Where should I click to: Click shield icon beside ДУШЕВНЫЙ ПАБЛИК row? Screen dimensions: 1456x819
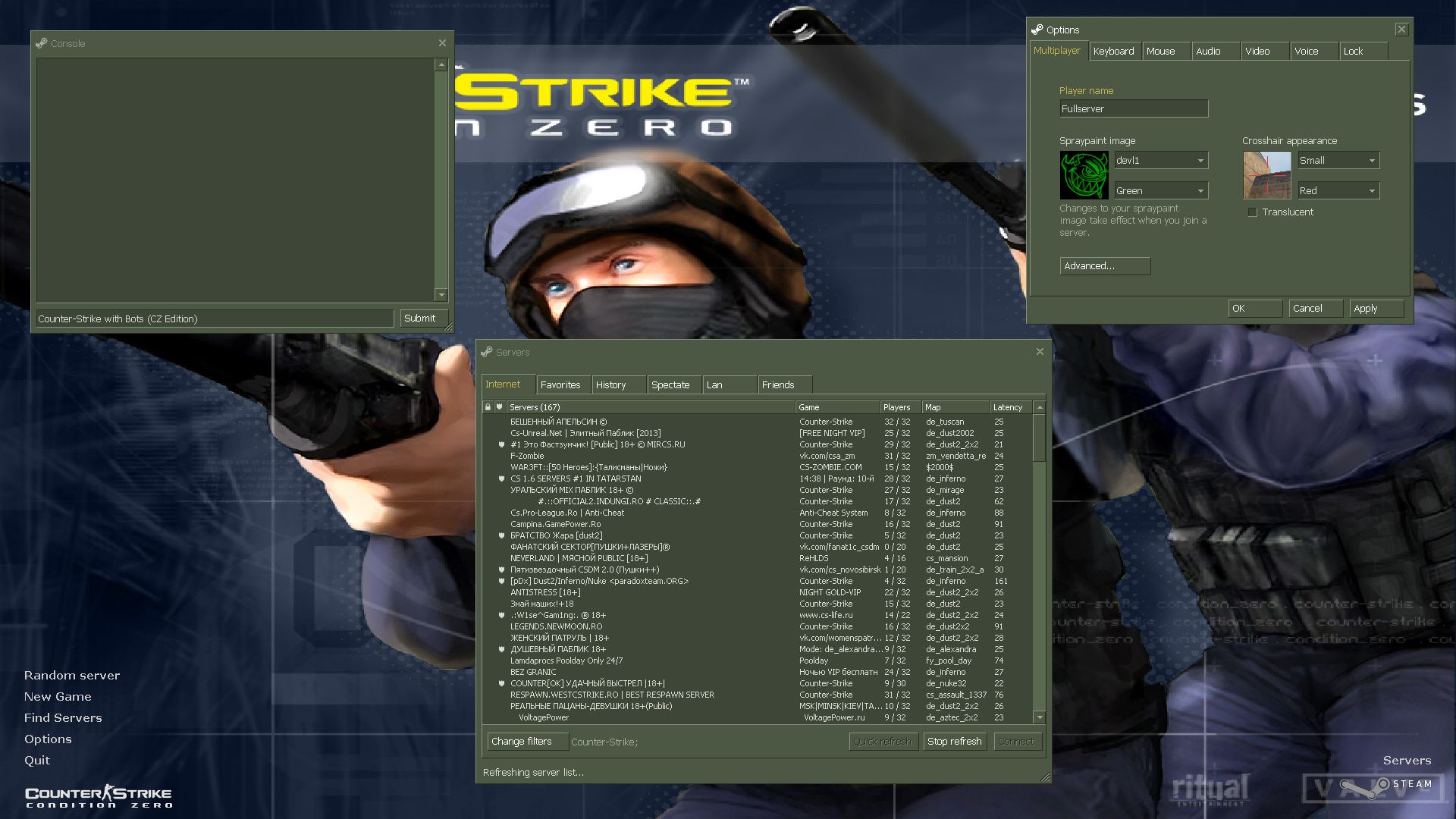pos(501,650)
